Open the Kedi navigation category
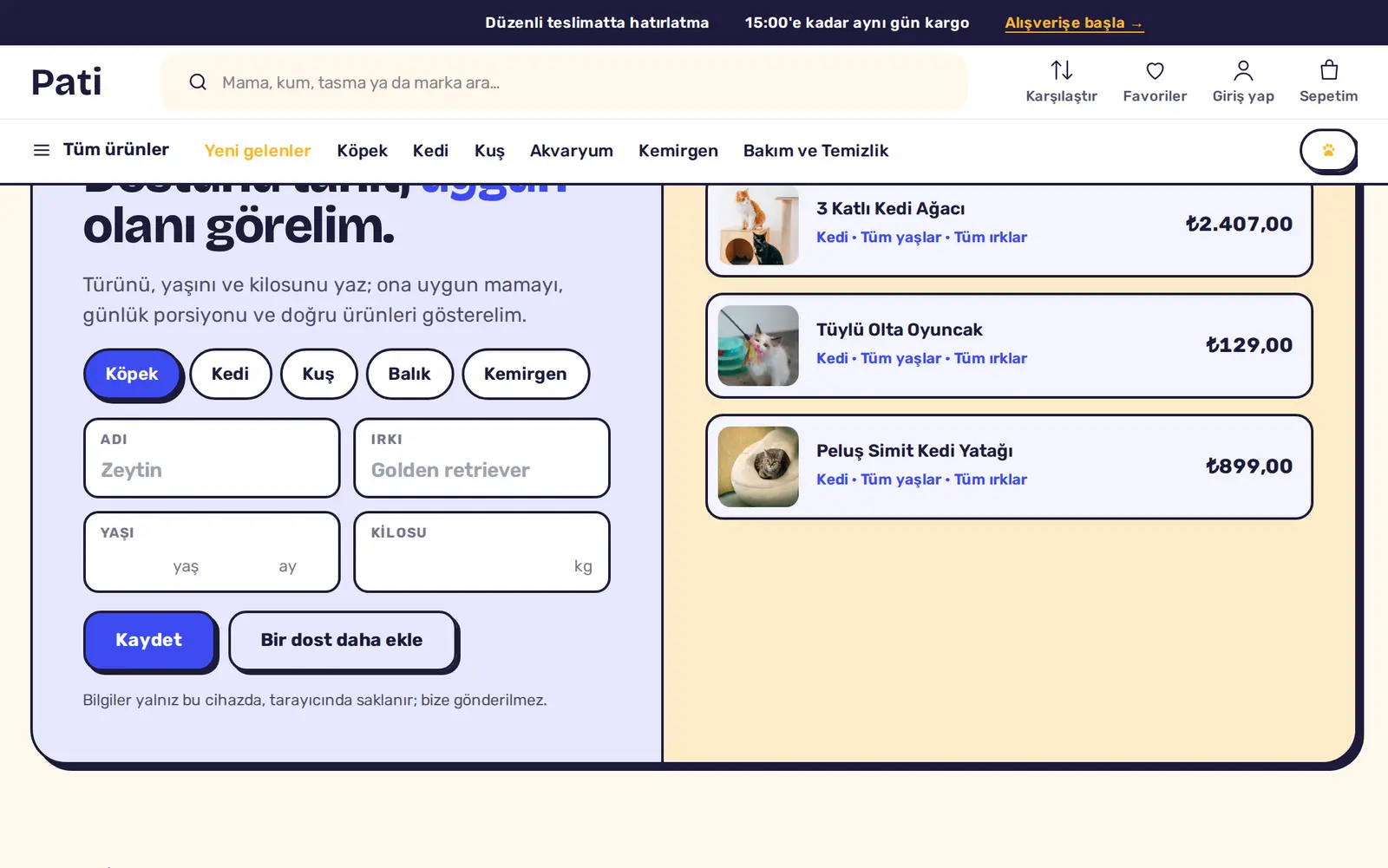The width and height of the screenshot is (1388, 868). (430, 151)
